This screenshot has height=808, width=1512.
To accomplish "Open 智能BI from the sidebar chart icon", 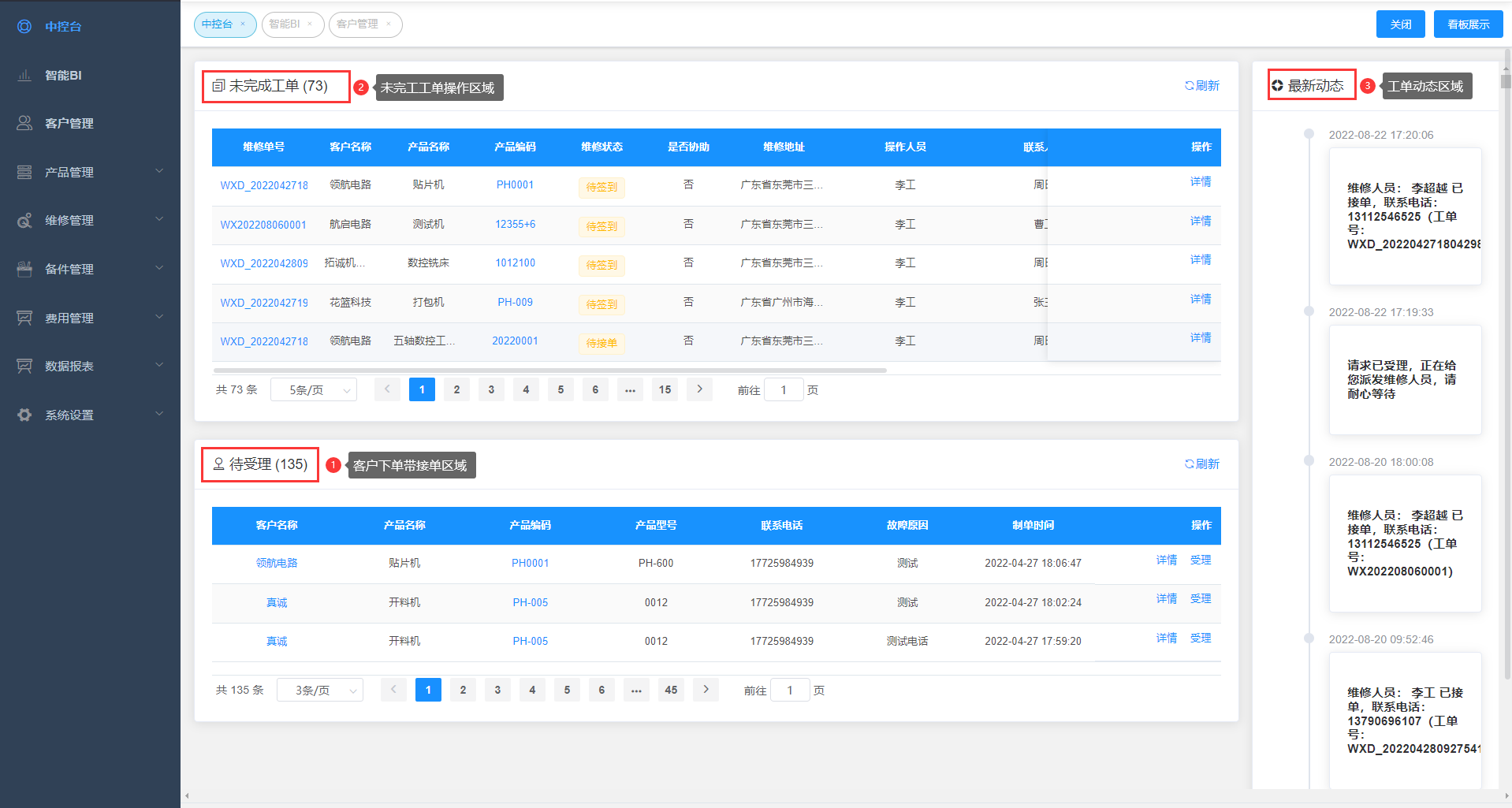I will (24, 76).
